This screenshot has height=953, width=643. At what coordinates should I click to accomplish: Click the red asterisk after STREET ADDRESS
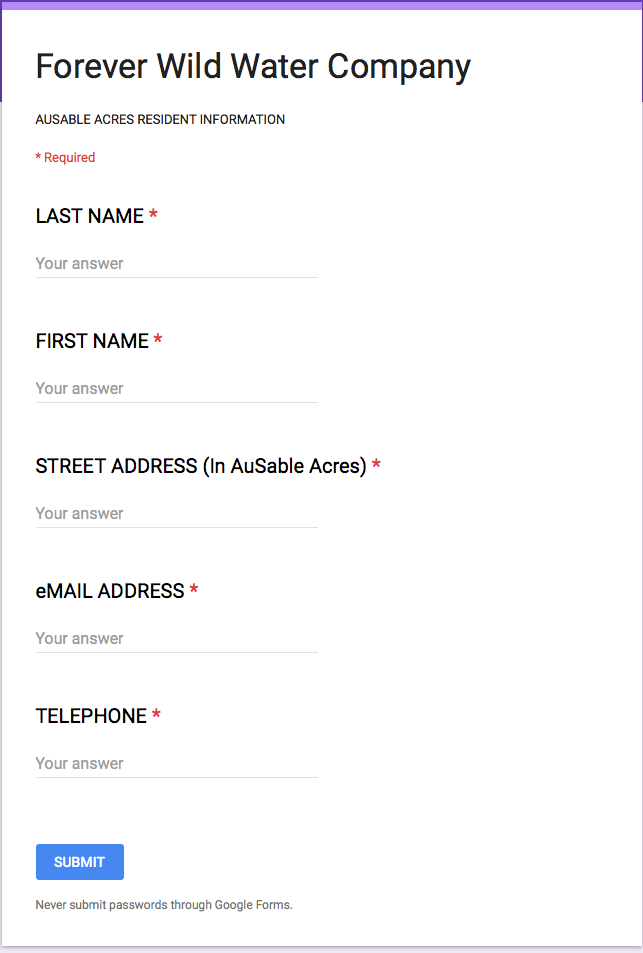[376, 465]
